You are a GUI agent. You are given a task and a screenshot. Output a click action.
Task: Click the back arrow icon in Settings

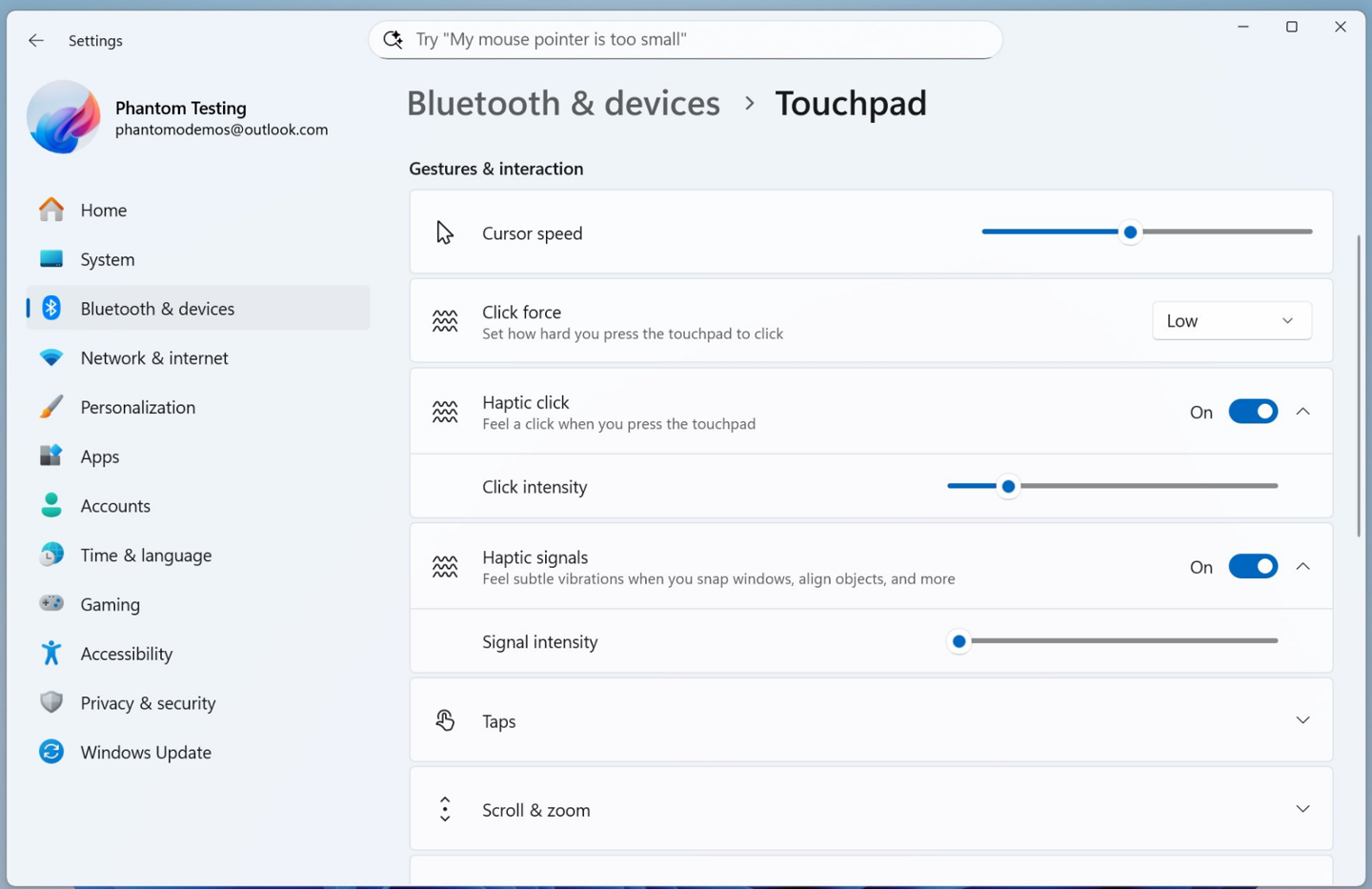(x=36, y=40)
